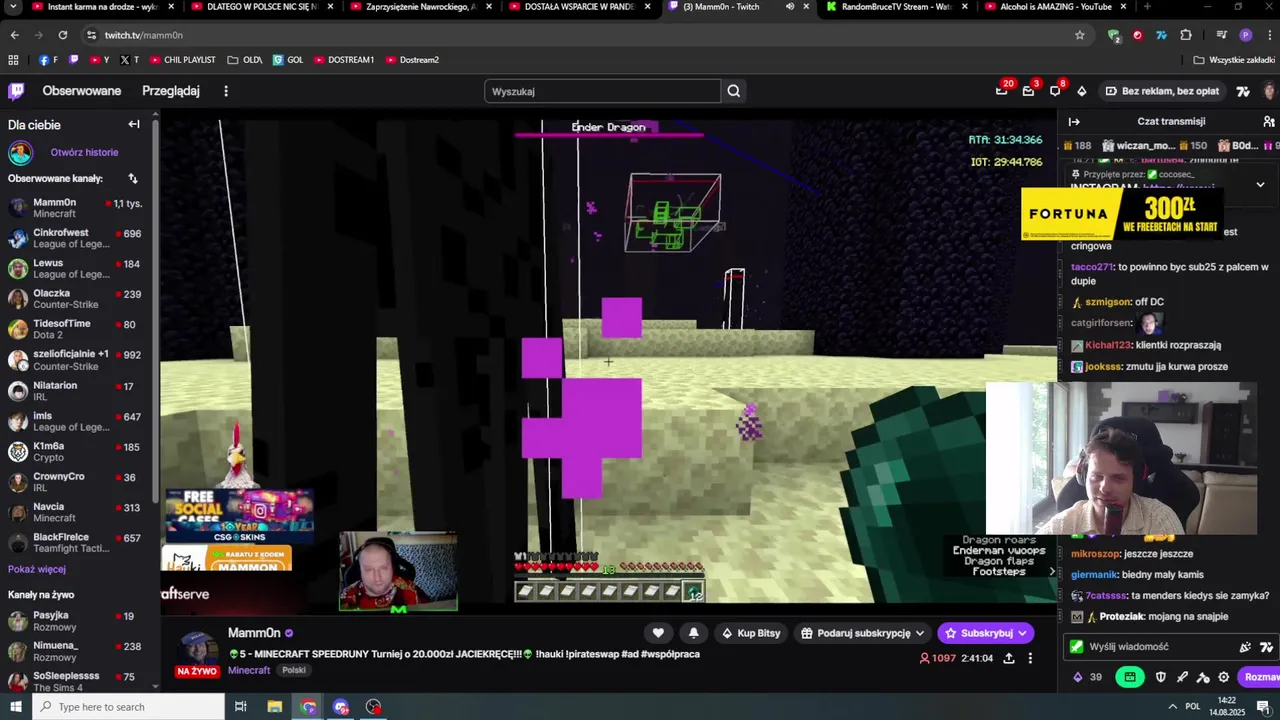This screenshot has height=720, width=1280.
Task: Expand the pinned message by cocosec_
Action: (1260, 184)
